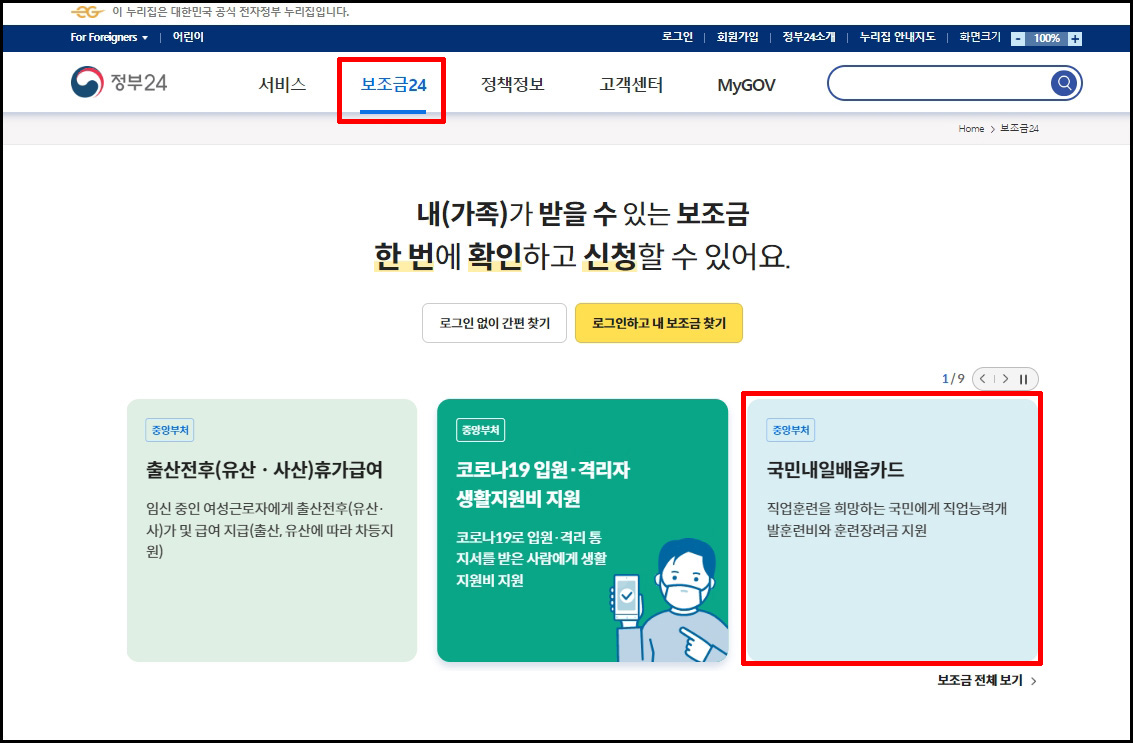This screenshot has width=1133, height=743.
Task: Decrease screen size with minus button
Action: click(x=1017, y=38)
